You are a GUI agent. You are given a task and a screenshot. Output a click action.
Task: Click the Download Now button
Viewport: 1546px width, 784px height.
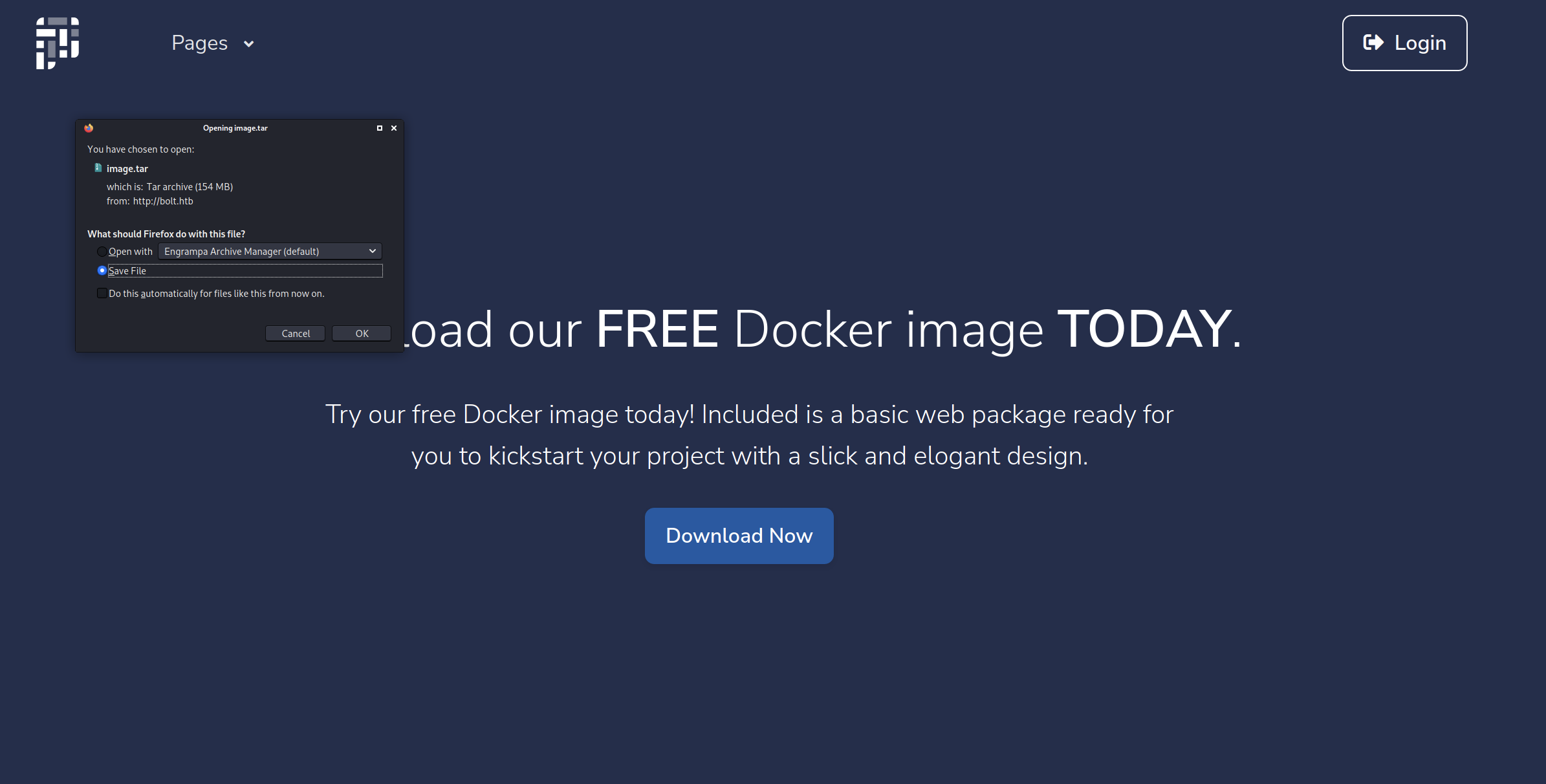739,536
